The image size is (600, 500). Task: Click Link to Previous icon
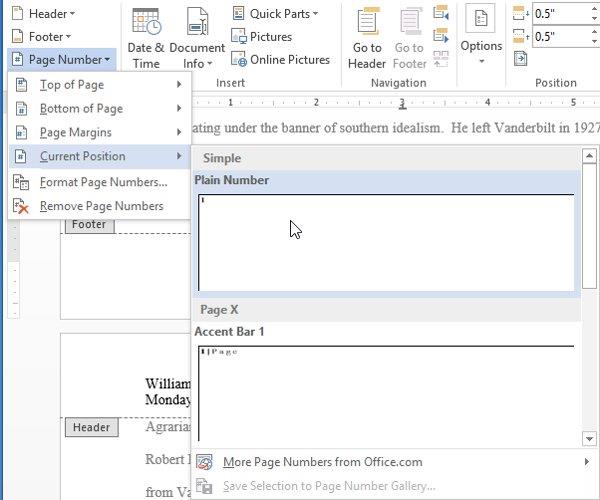[x=441, y=59]
